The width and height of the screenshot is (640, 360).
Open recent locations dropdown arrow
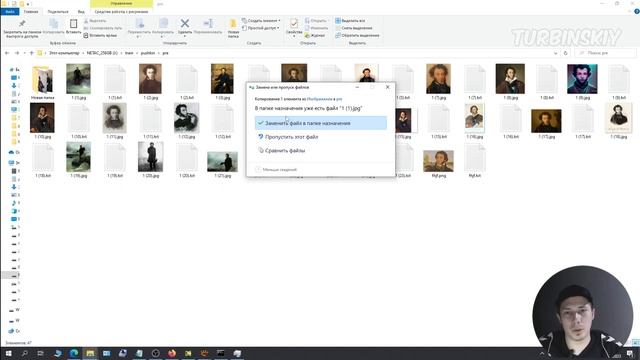(24, 53)
